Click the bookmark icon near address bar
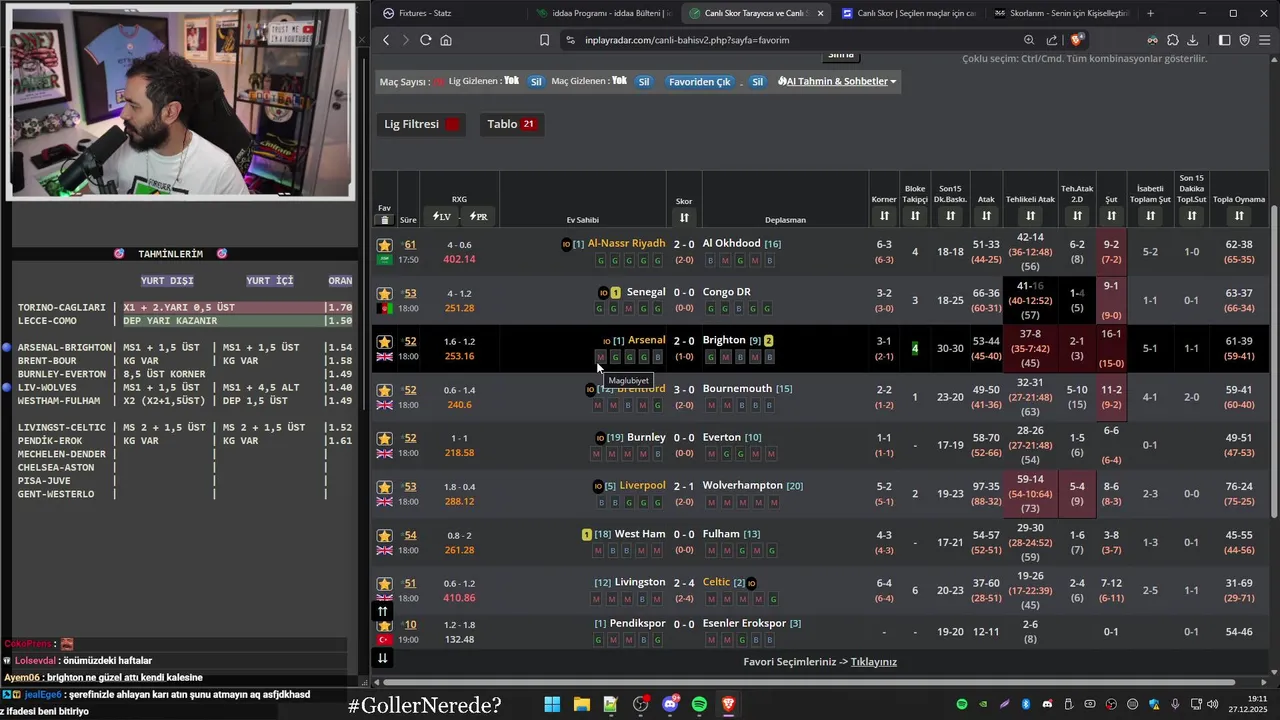1280x720 pixels. [x=544, y=40]
